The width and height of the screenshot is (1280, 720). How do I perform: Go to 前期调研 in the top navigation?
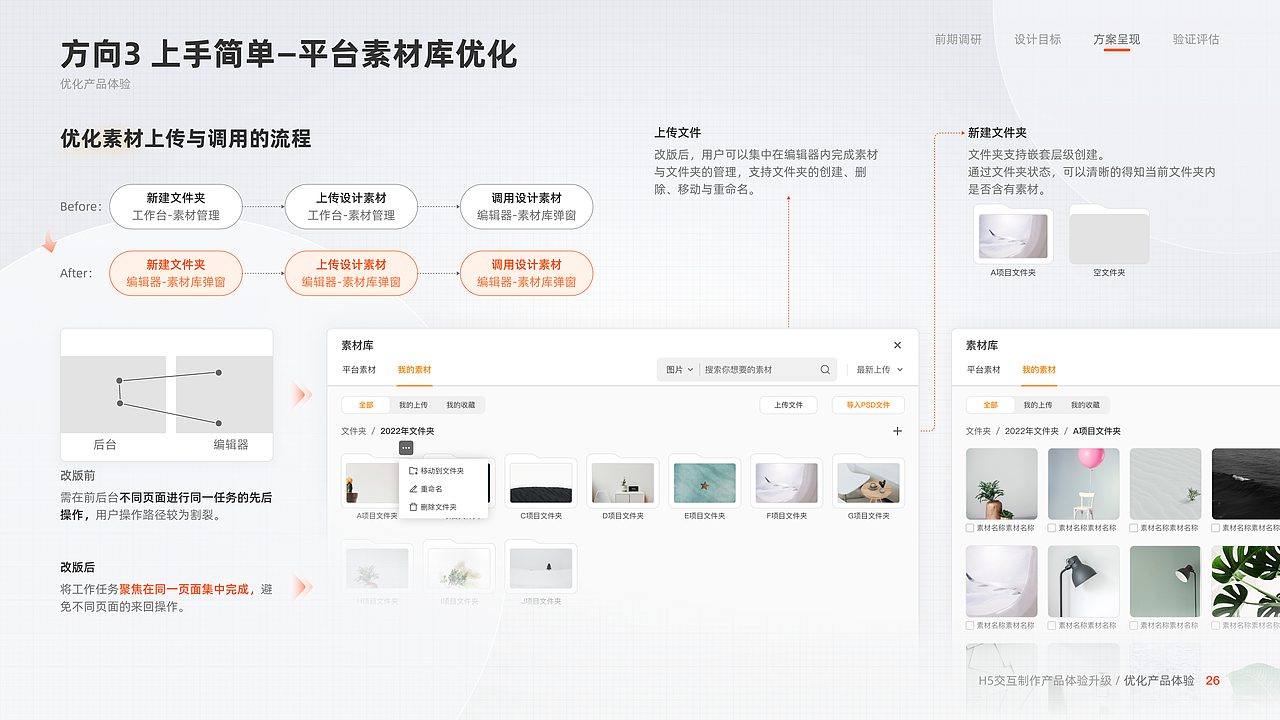(x=958, y=40)
